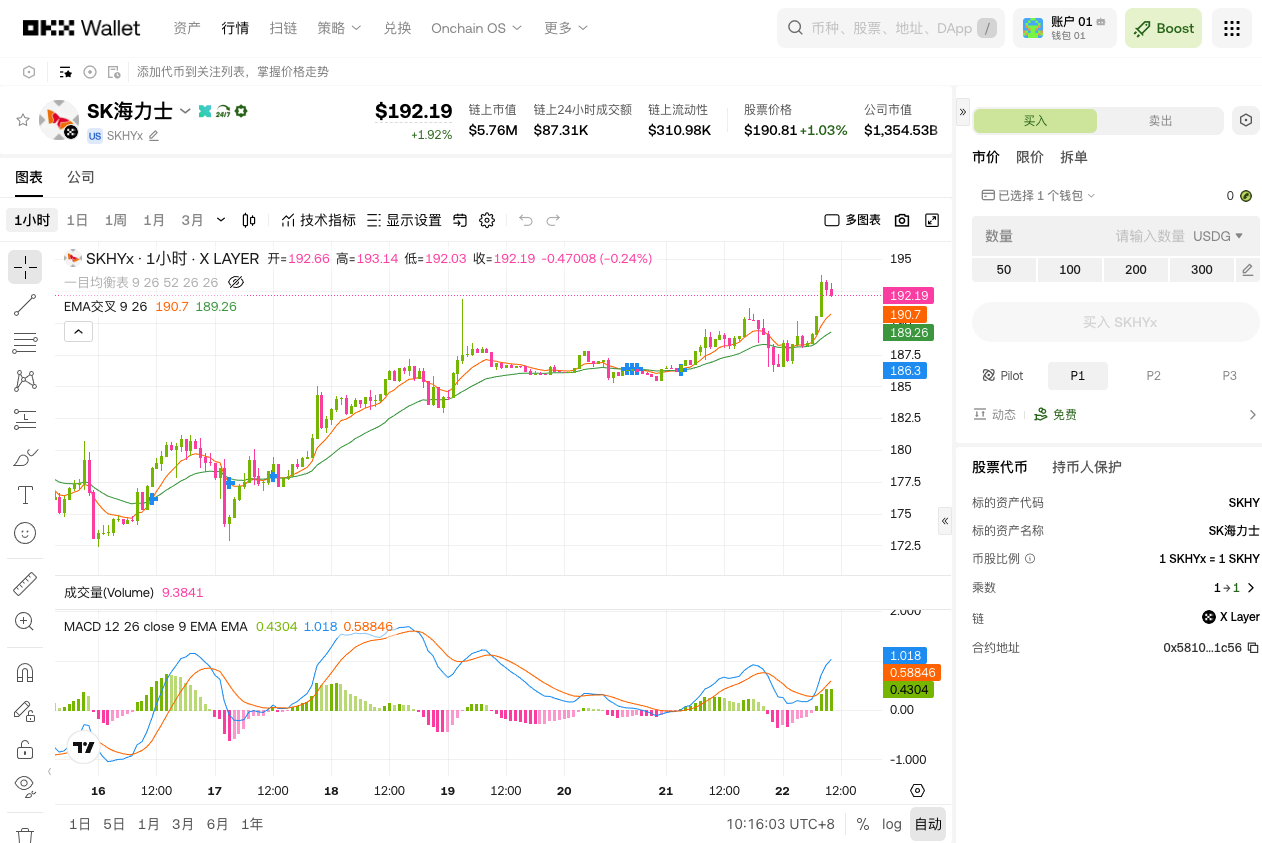Go to 资产 in top navigation
This screenshot has height=843, width=1262.
pos(187,28)
